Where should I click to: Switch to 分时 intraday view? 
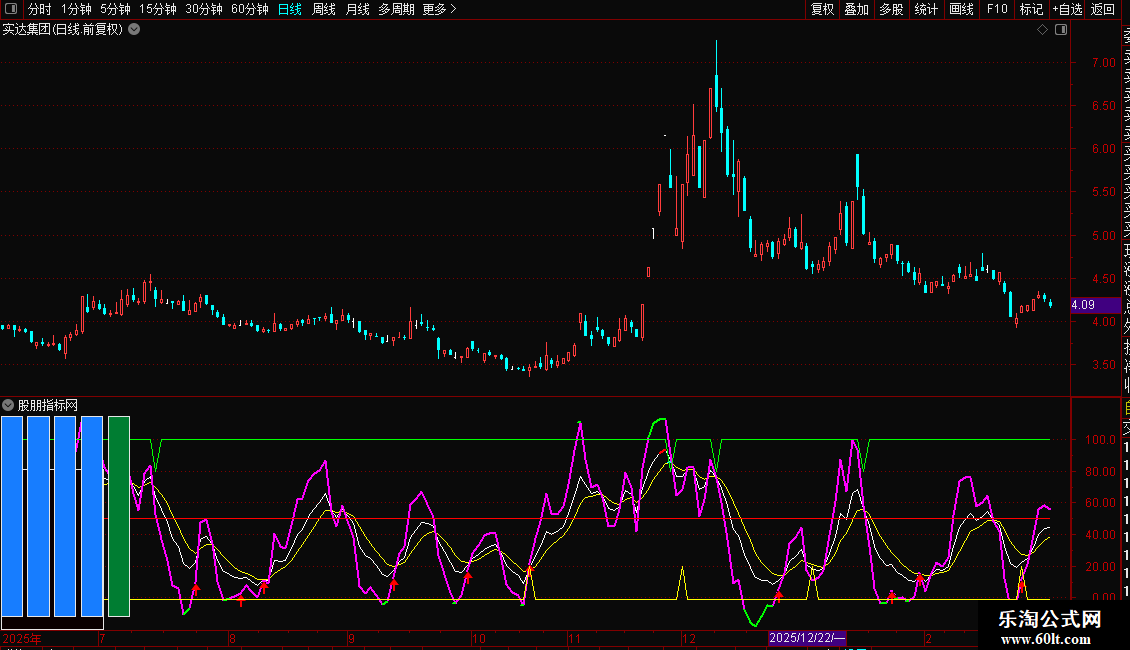pyautogui.click(x=39, y=9)
